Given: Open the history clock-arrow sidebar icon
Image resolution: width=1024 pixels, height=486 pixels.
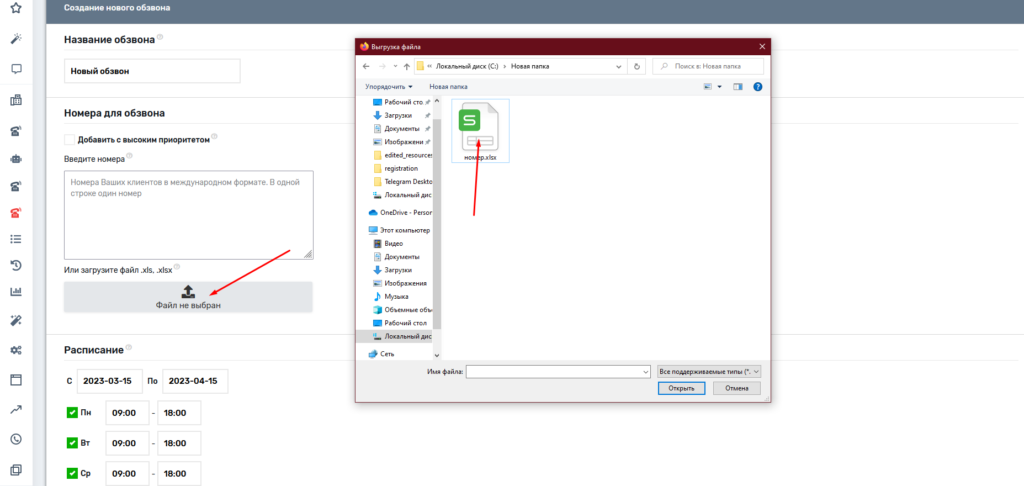Looking at the screenshot, I should tap(16, 265).
